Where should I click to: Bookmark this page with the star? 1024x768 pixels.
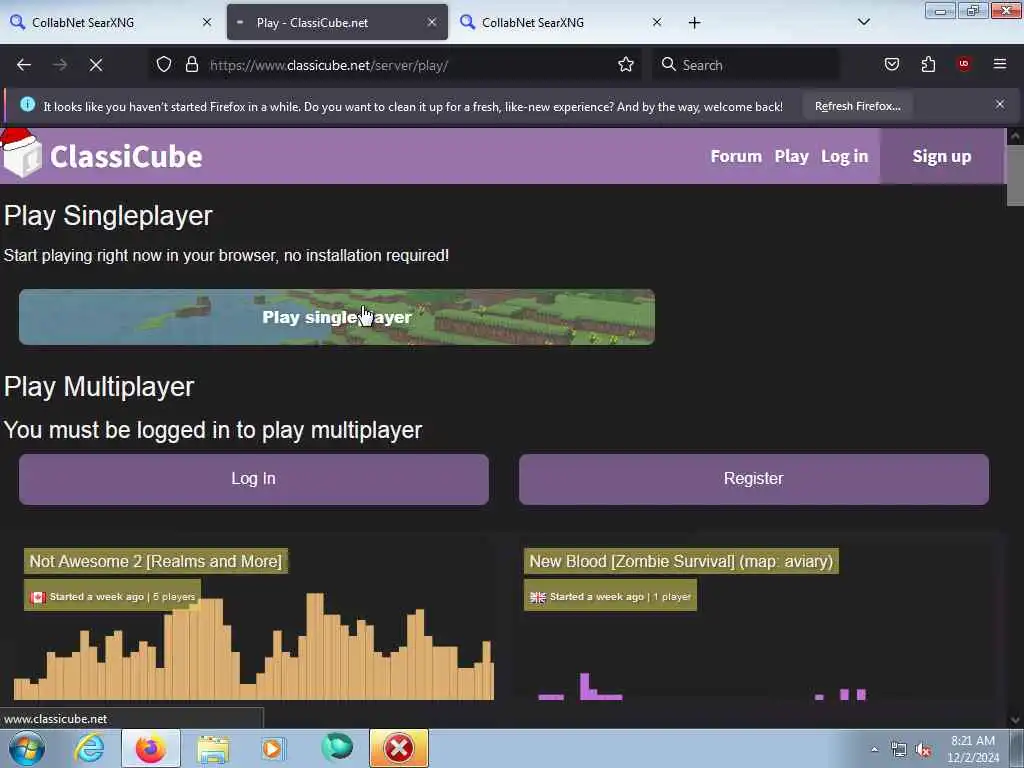click(x=626, y=65)
